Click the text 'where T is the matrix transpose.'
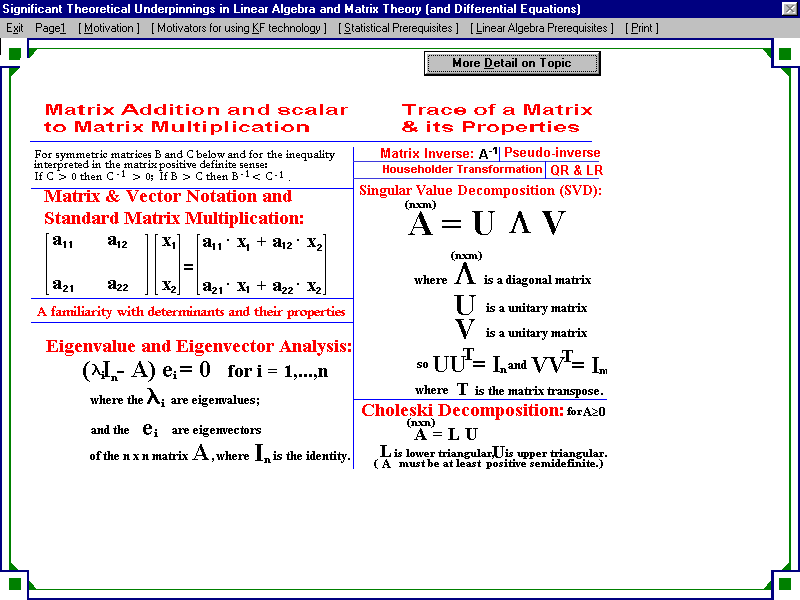Screen dimensions: 800x600 pos(509,390)
